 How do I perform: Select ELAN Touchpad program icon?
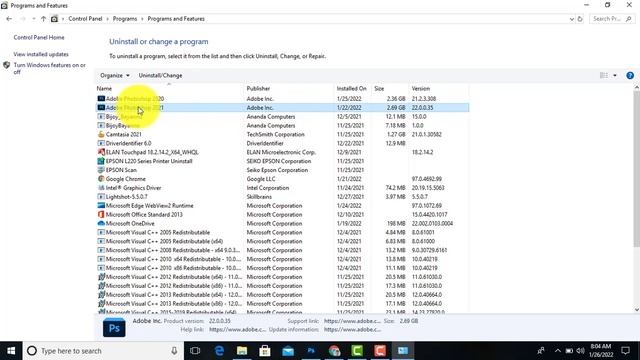[101, 152]
